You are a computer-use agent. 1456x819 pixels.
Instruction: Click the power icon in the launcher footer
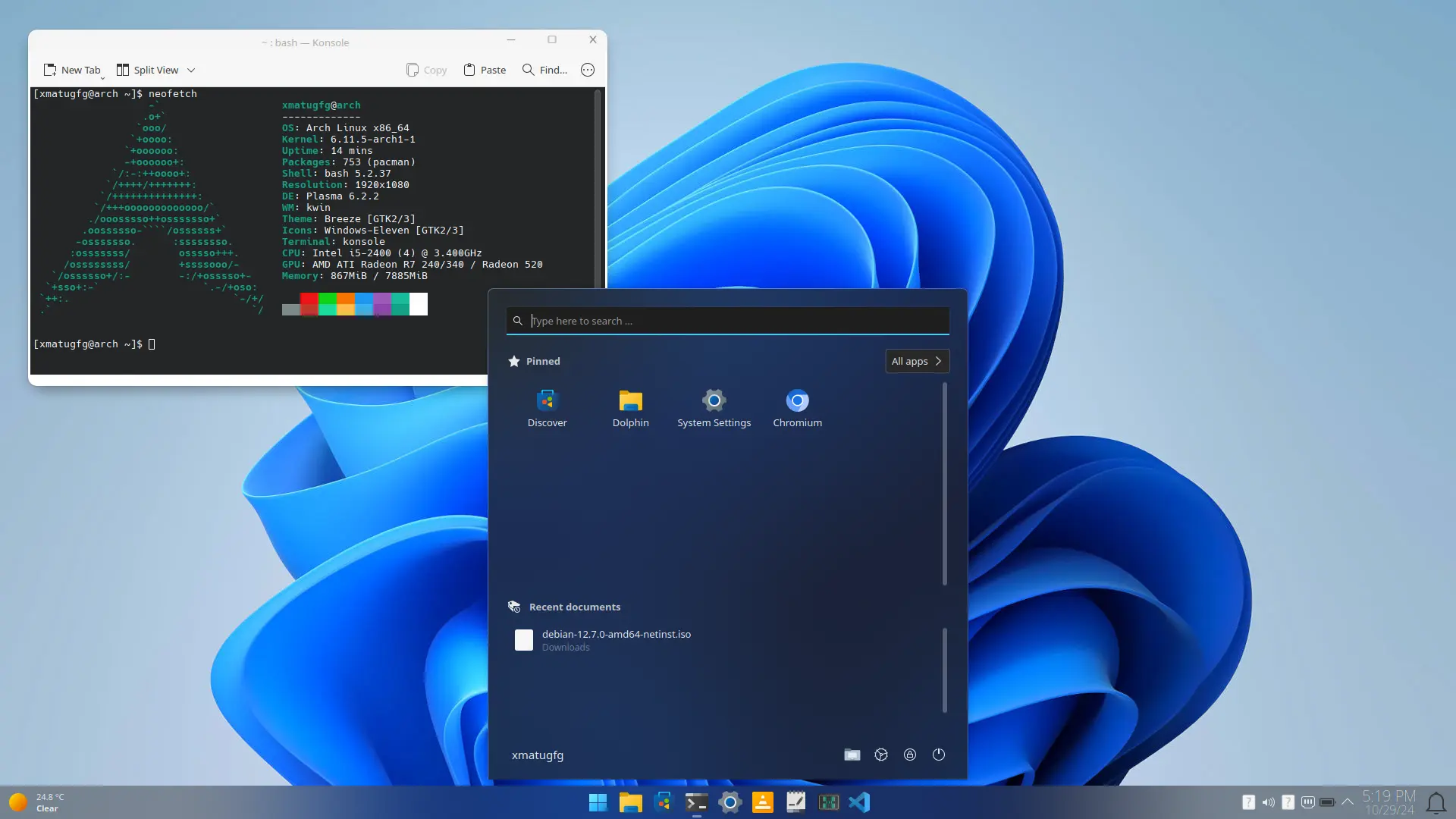pyautogui.click(x=939, y=755)
